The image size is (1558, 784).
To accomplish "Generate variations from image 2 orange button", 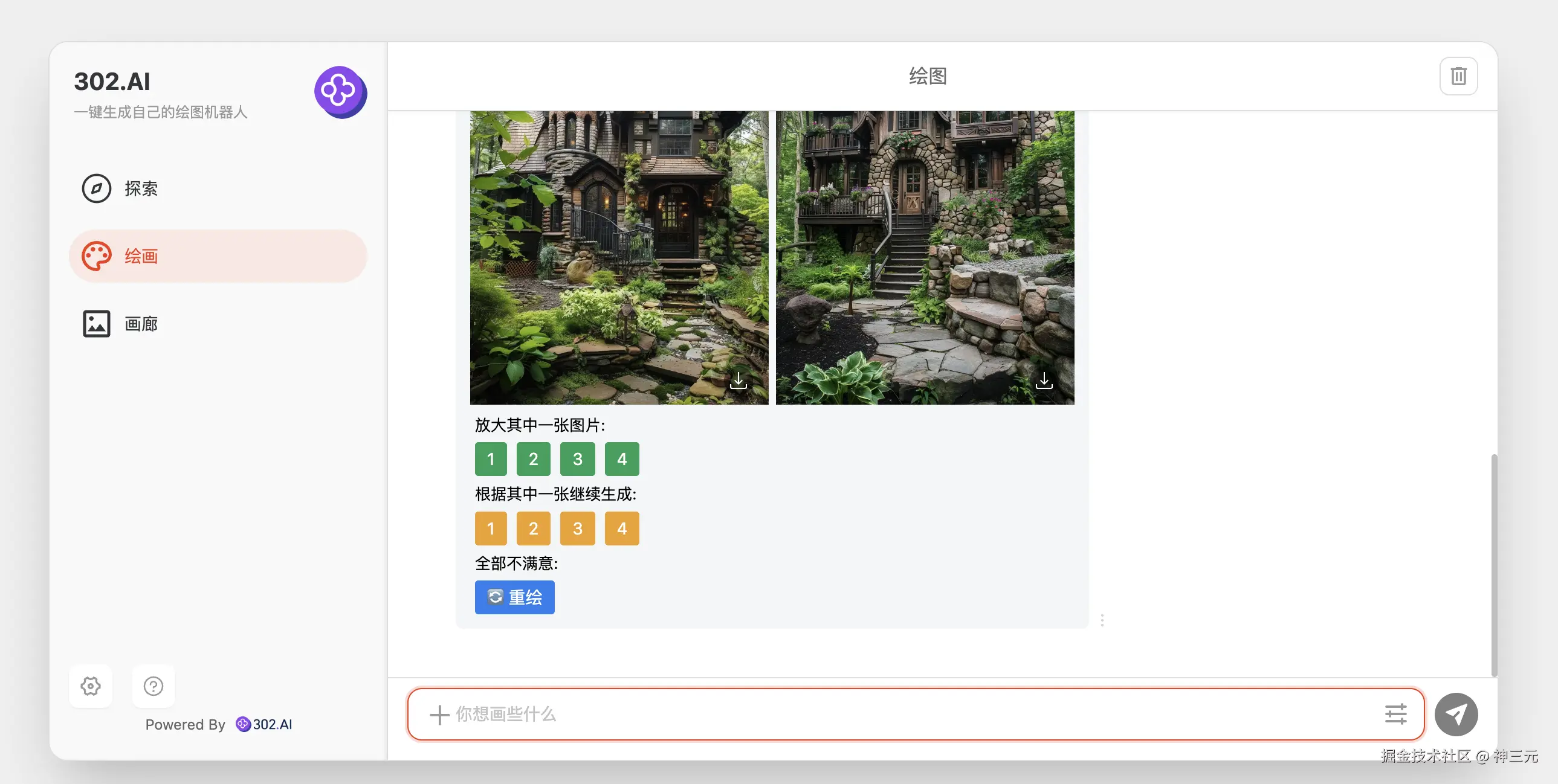I will (533, 529).
